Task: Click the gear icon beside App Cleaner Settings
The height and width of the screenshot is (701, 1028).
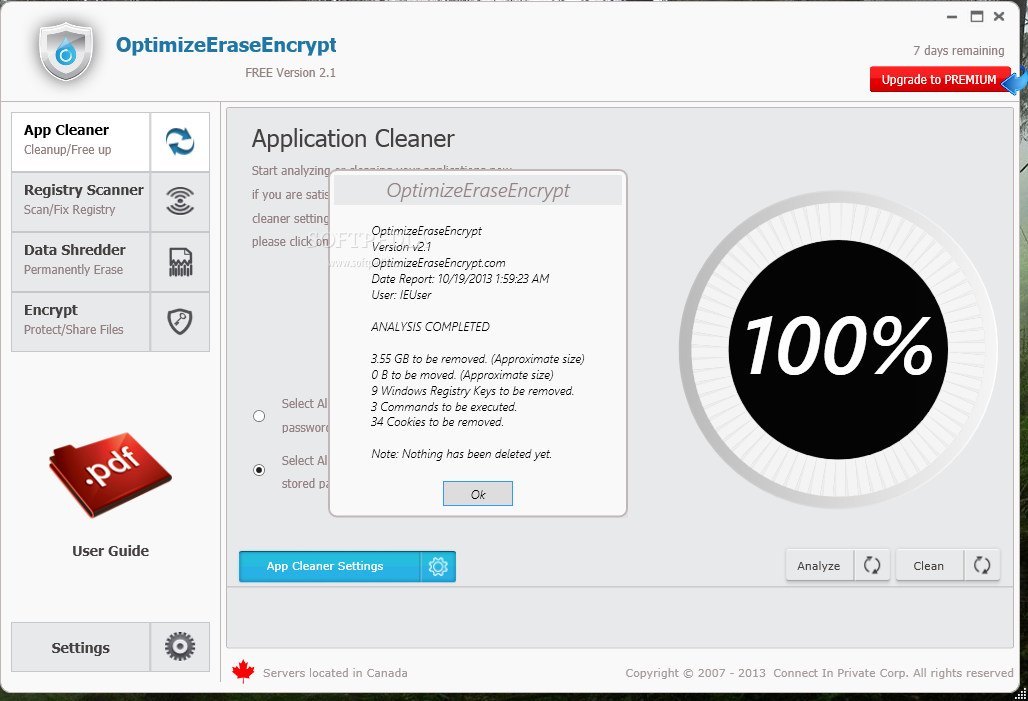Action: pyautogui.click(x=438, y=567)
